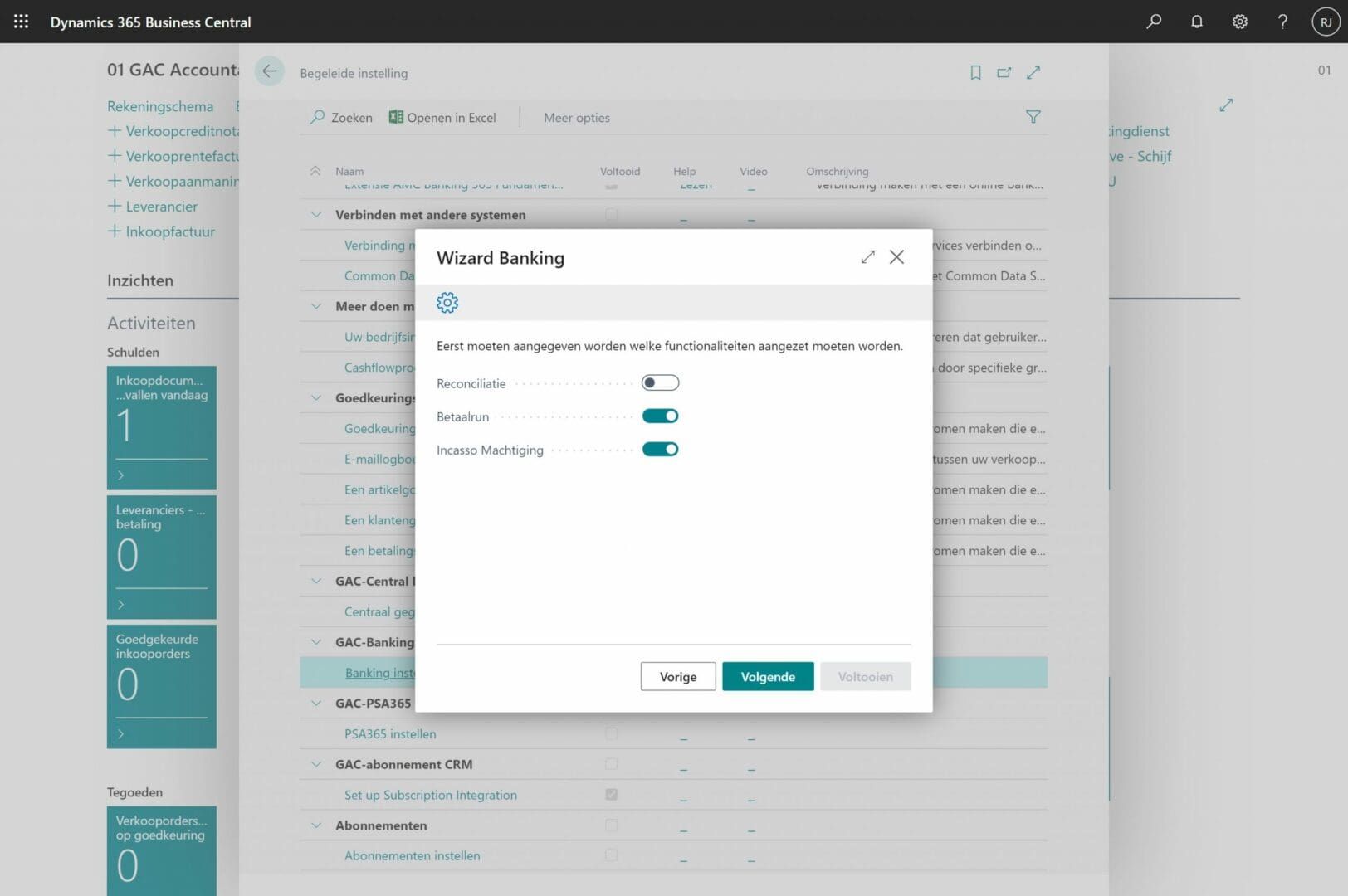Sort by the Naam column header
The height and width of the screenshot is (896, 1348).
(349, 171)
